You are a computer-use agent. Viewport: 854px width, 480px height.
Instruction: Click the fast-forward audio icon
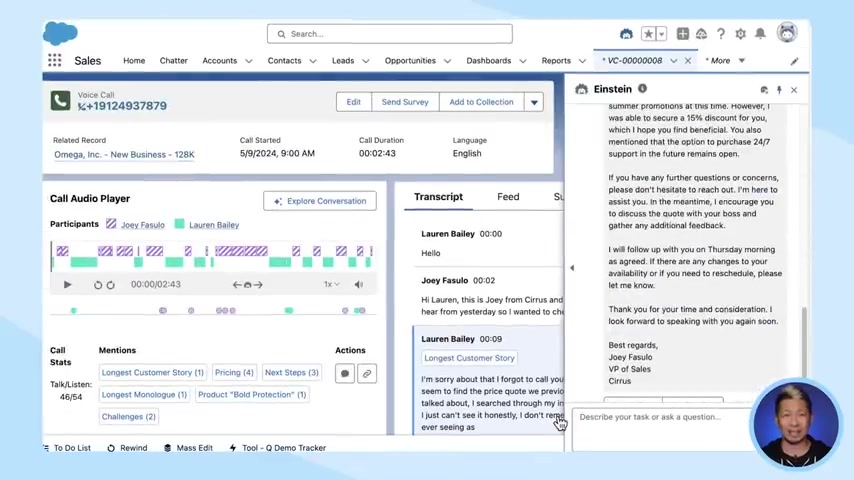[x=111, y=284]
